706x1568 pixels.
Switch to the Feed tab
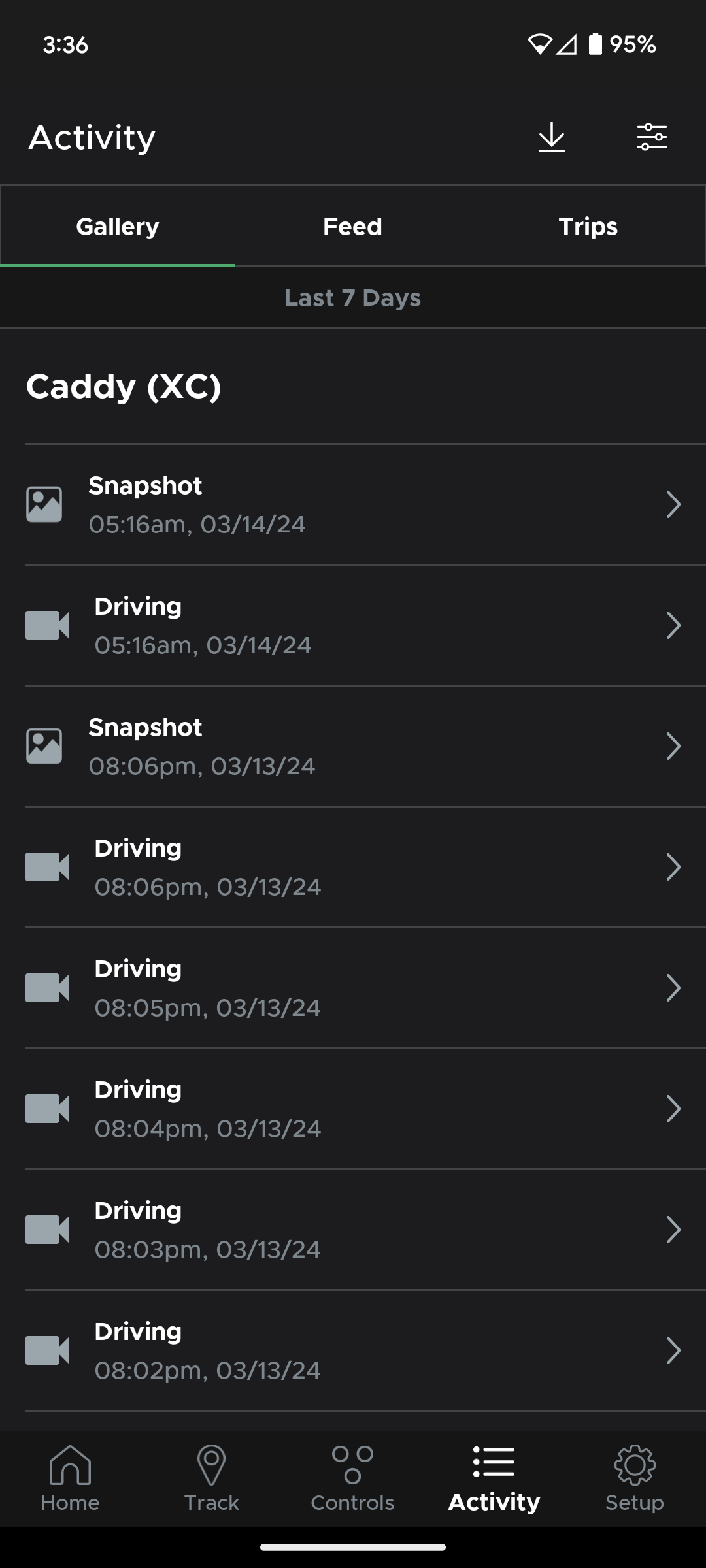coord(352,227)
